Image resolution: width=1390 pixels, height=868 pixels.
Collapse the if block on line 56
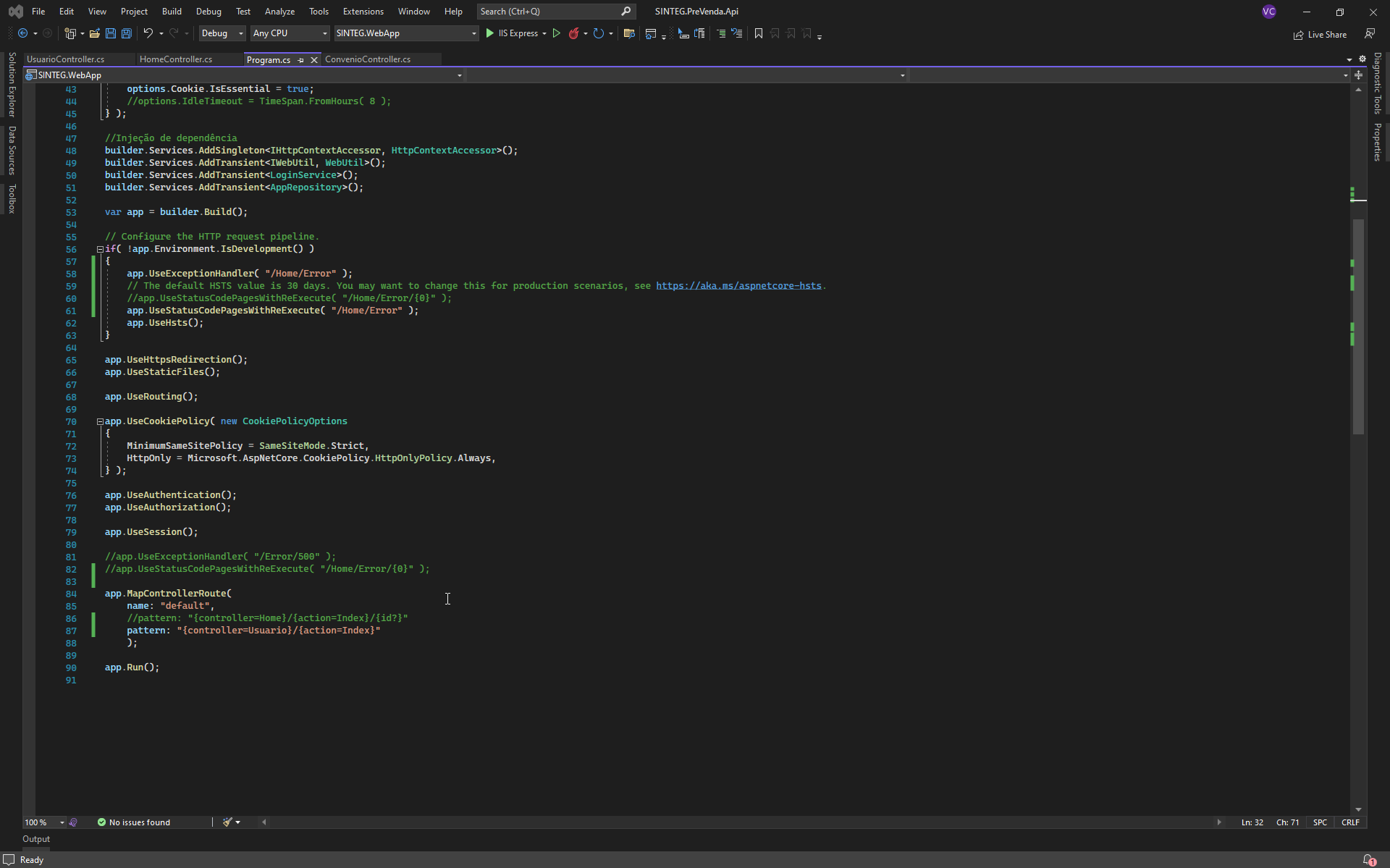(x=100, y=249)
